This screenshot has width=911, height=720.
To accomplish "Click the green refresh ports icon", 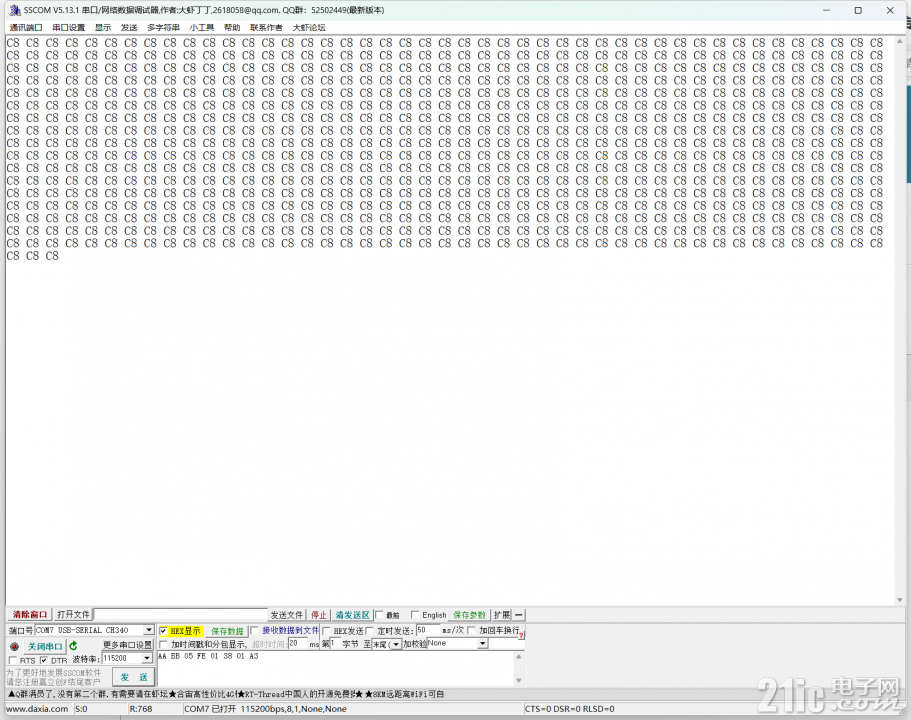I will 73,646.
